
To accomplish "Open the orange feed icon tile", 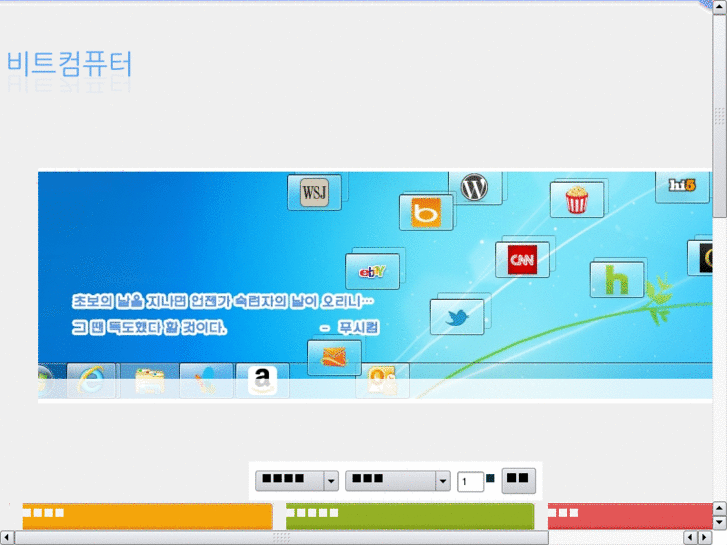I will (334, 358).
